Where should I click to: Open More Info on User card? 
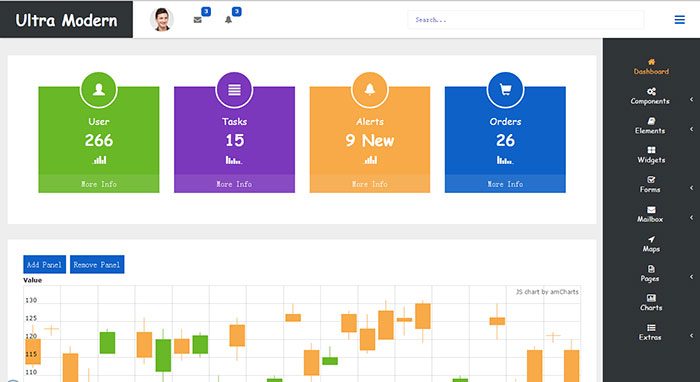click(99, 184)
